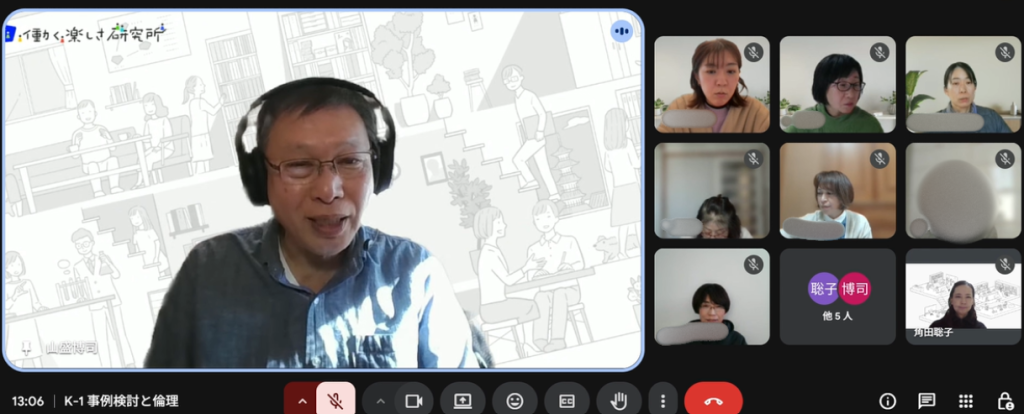Raise your hand in the meeting
Viewport: 1024px width, 414px height.
[x=618, y=400]
